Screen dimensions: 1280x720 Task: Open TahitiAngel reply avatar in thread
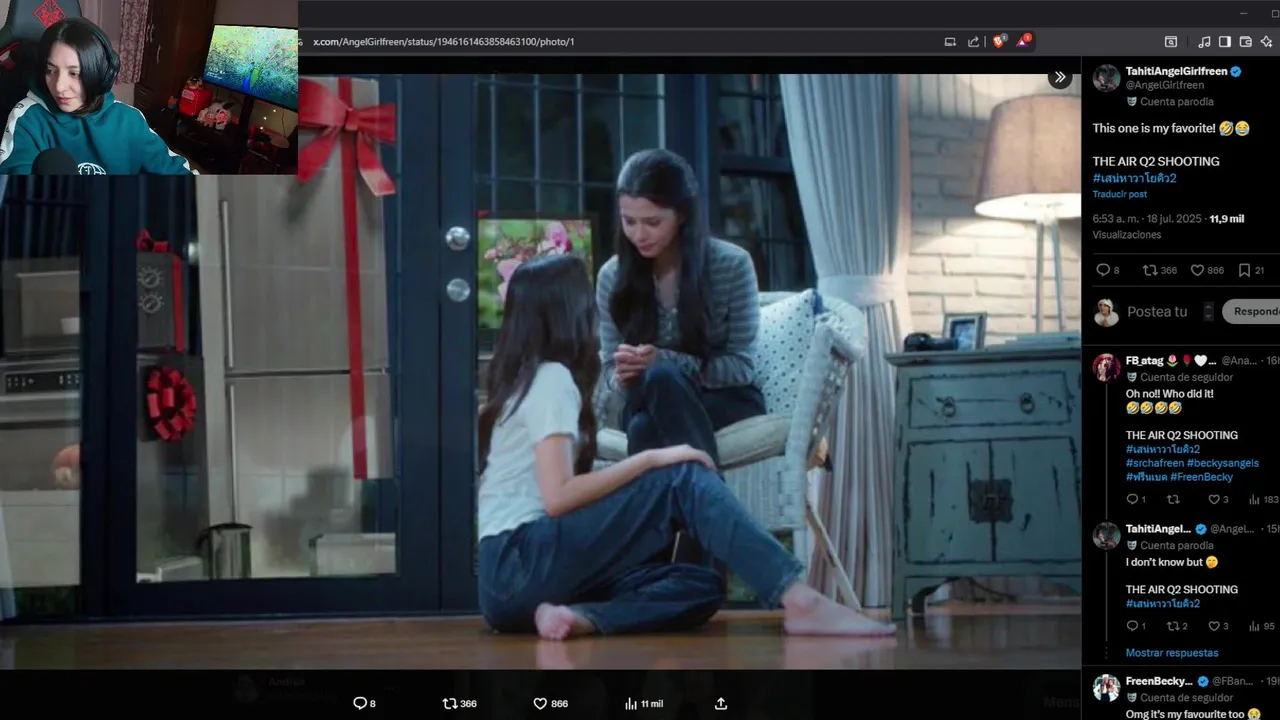pos(1106,536)
